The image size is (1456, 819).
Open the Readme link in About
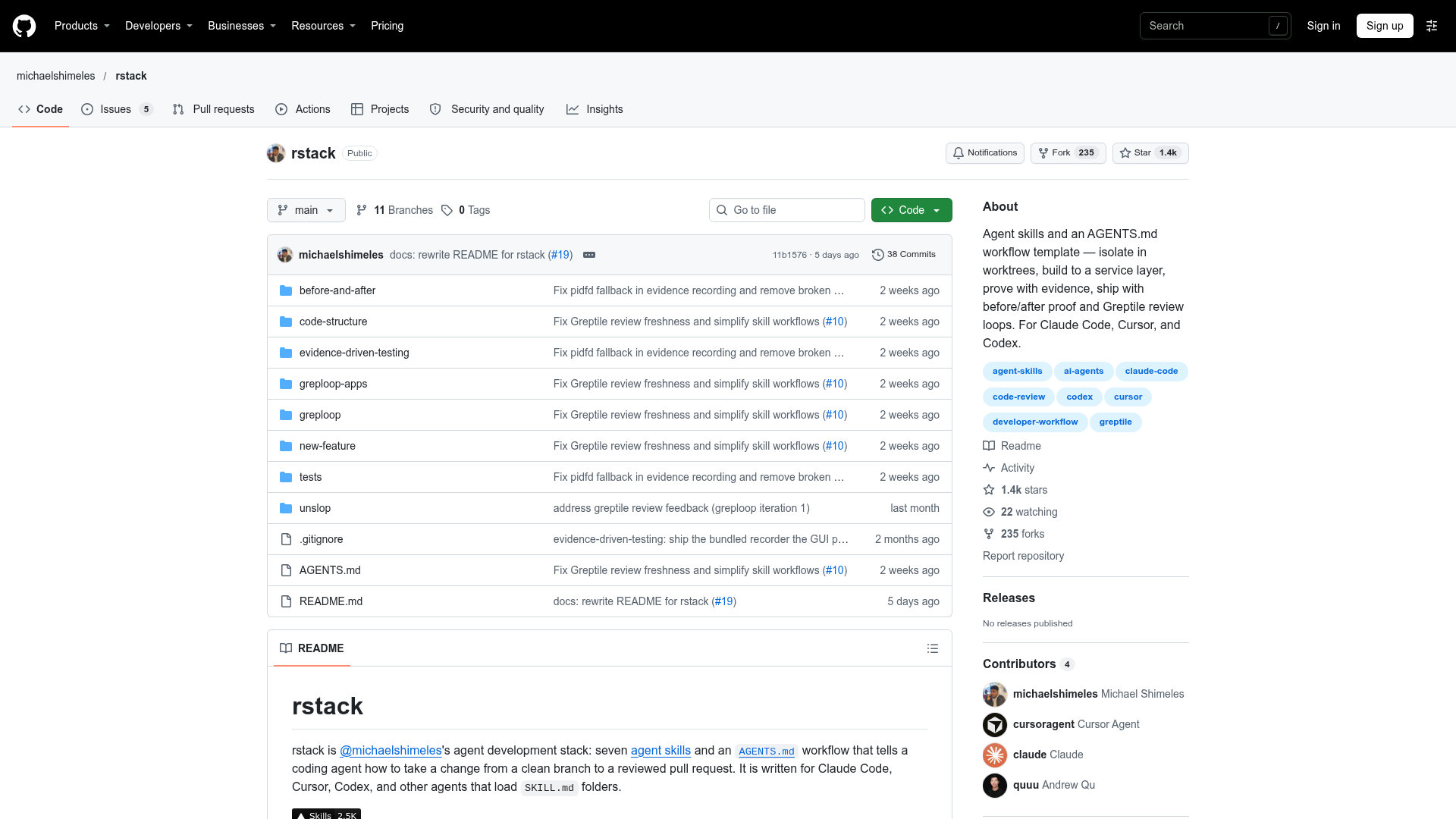point(1012,446)
